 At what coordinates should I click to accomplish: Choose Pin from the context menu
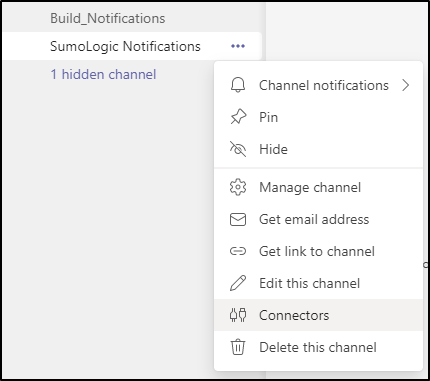click(318, 117)
